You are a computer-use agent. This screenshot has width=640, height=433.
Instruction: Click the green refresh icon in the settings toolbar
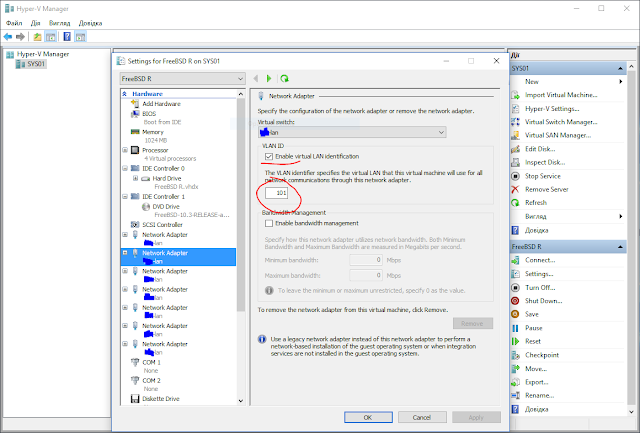click(x=285, y=77)
